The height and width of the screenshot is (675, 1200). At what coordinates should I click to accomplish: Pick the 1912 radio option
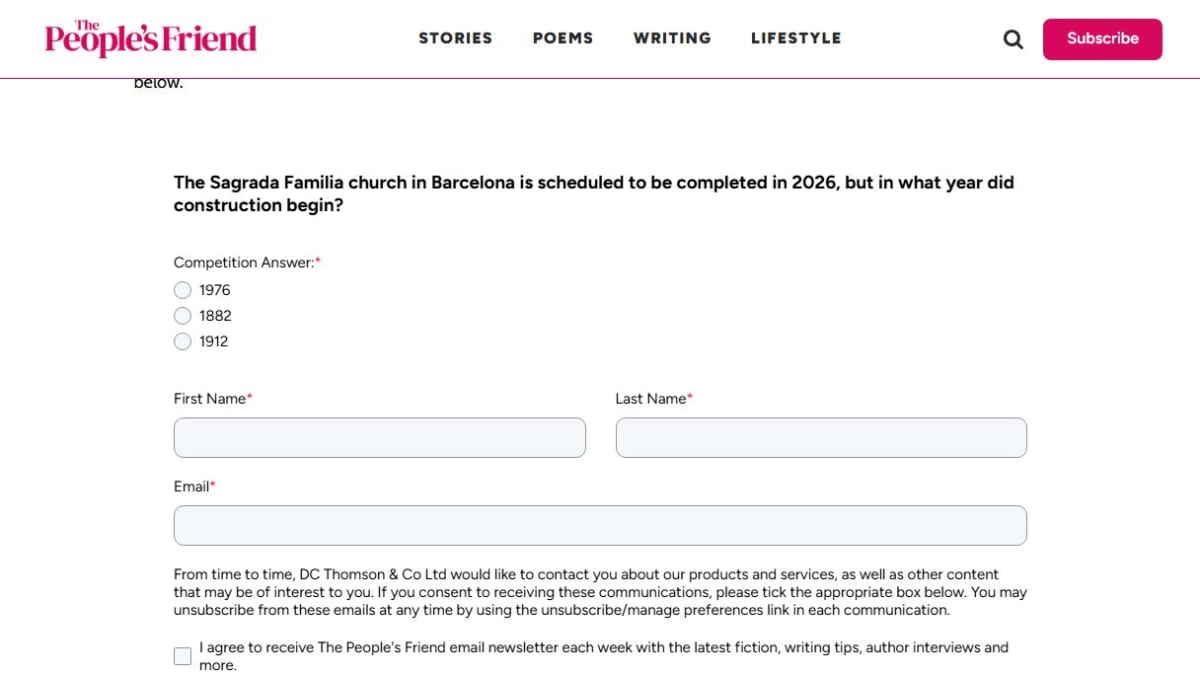pyautogui.click(x=182, y=342)
